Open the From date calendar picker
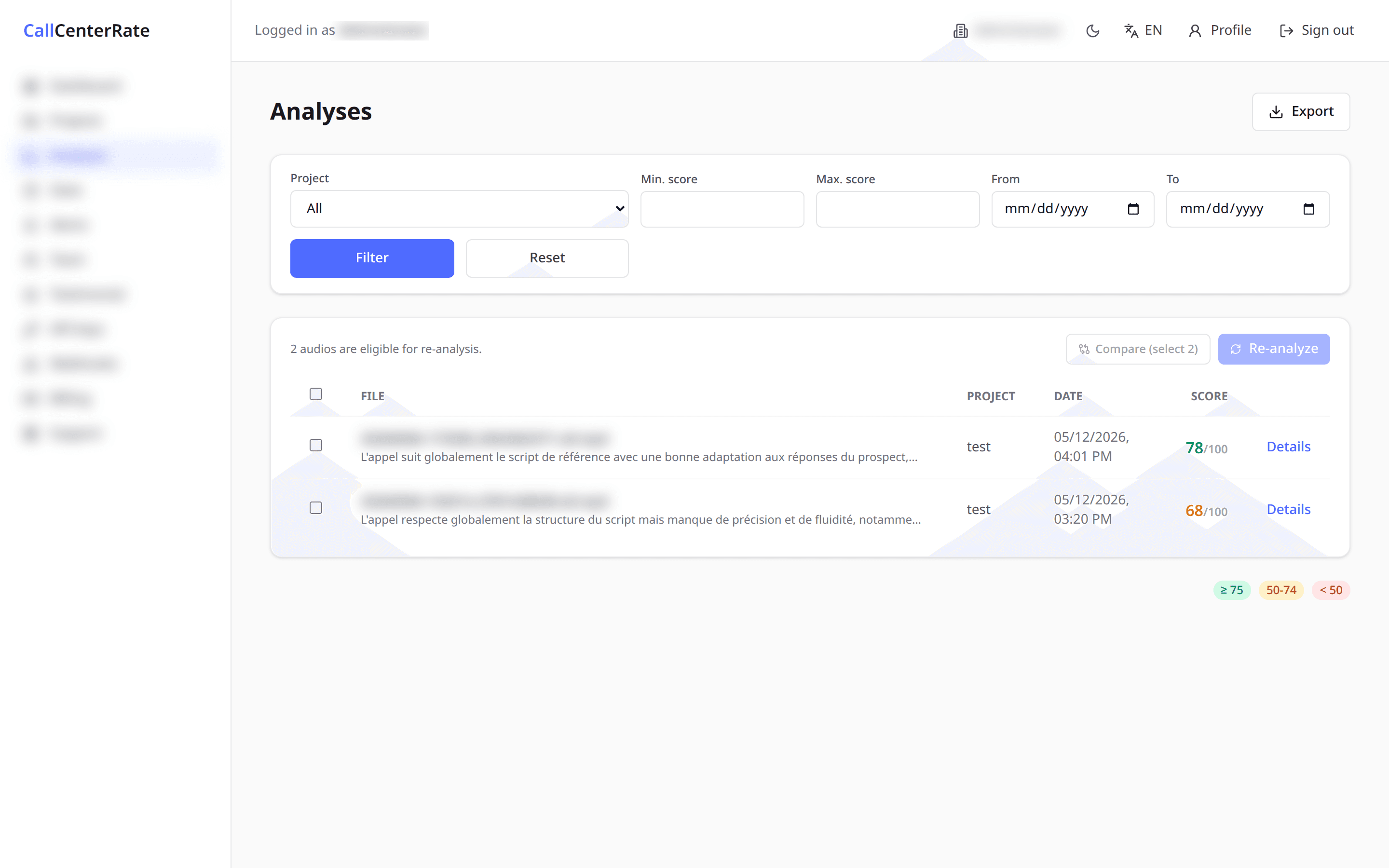1389x868 pixels. click(x=1133, y=209)
